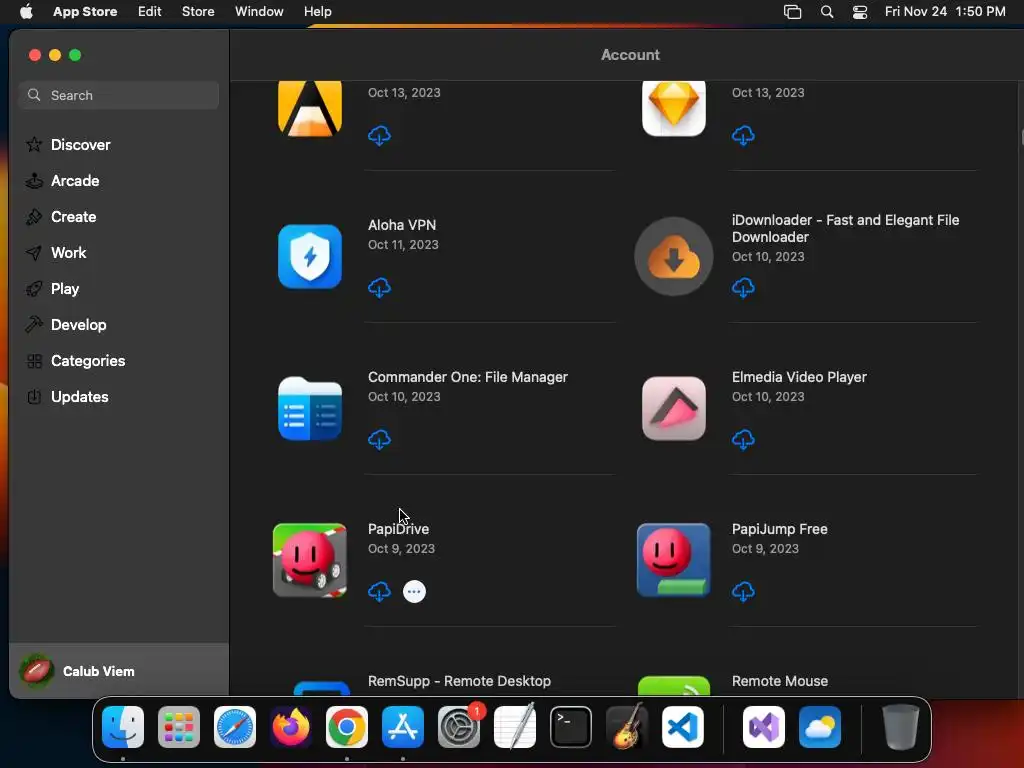Open Trash from the Dock
This screenshot has width=1024, height=768.
tap(901, 727)
